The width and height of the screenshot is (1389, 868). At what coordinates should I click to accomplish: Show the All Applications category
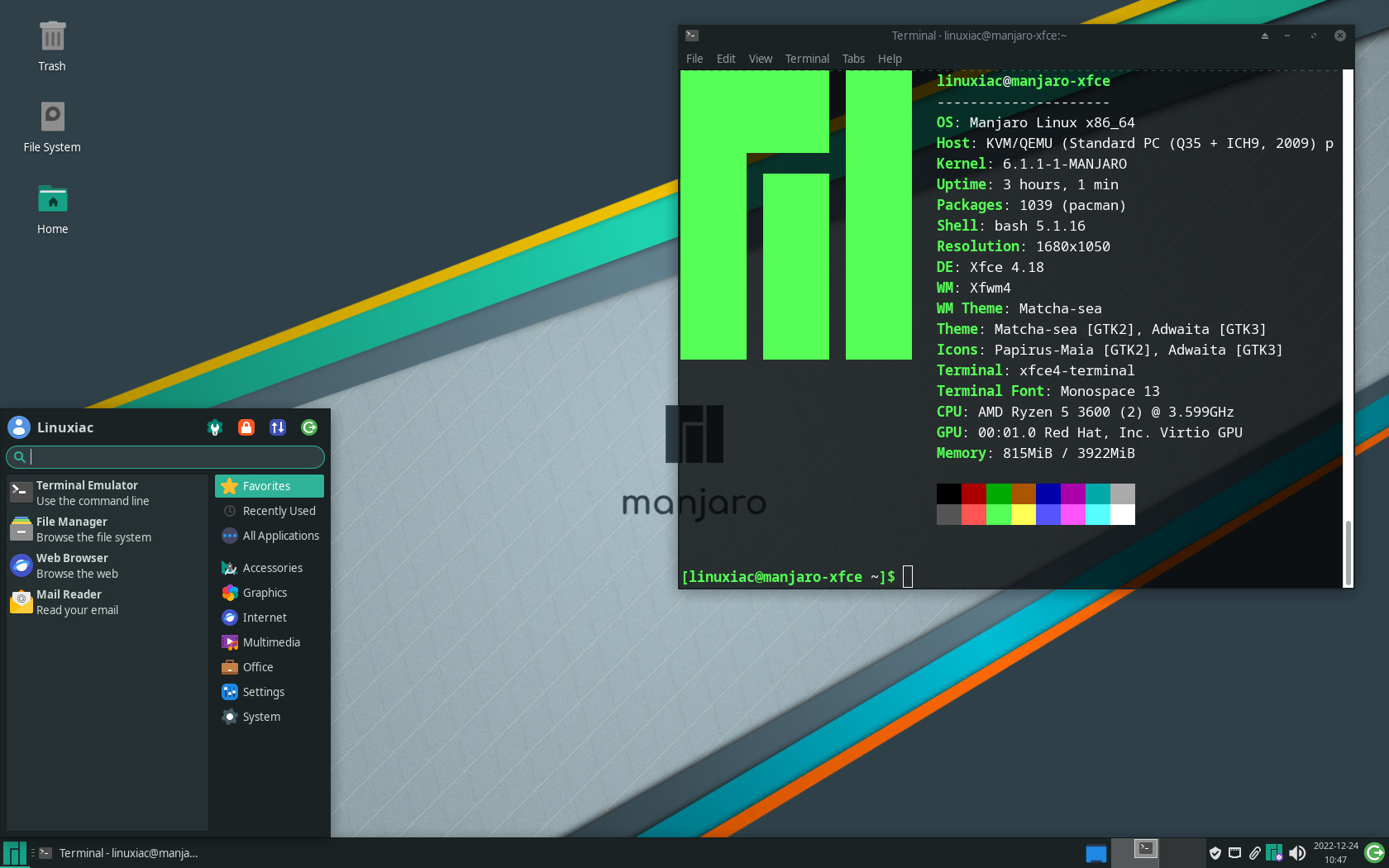tap(270, 536)
